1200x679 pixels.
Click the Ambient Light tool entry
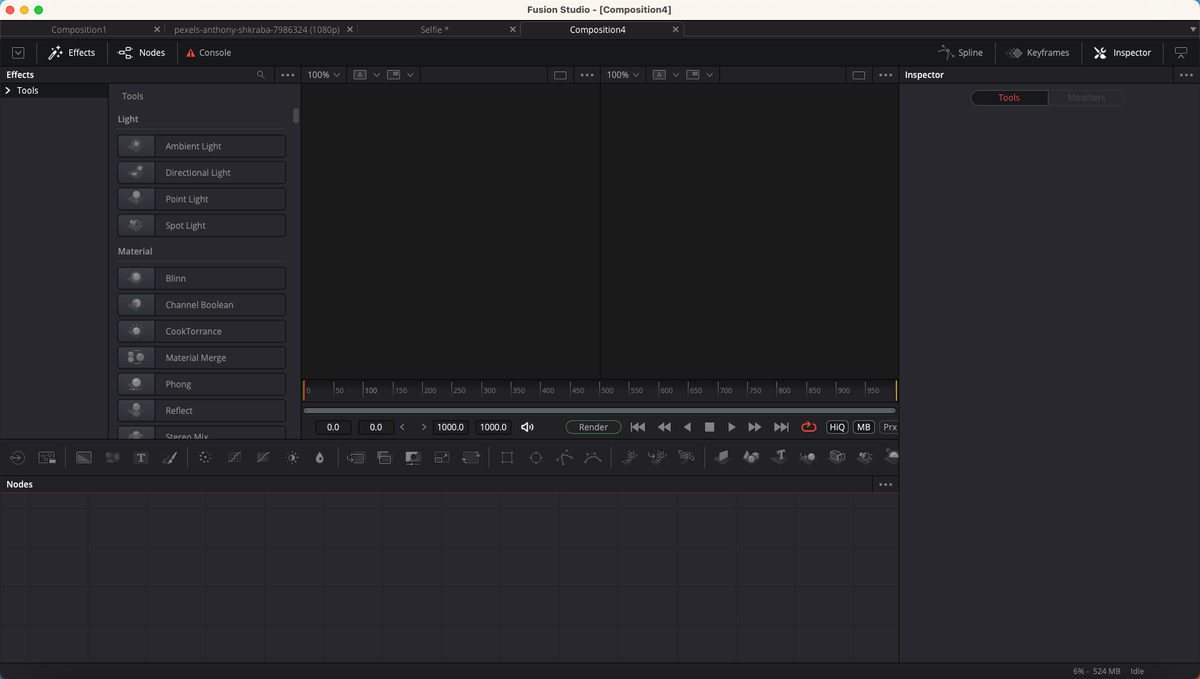click(x=200, y=145)
